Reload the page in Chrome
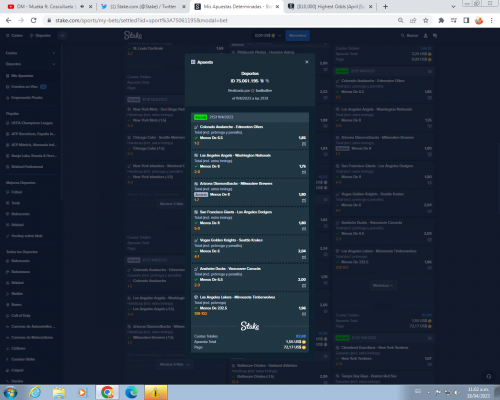 point(33,20)
